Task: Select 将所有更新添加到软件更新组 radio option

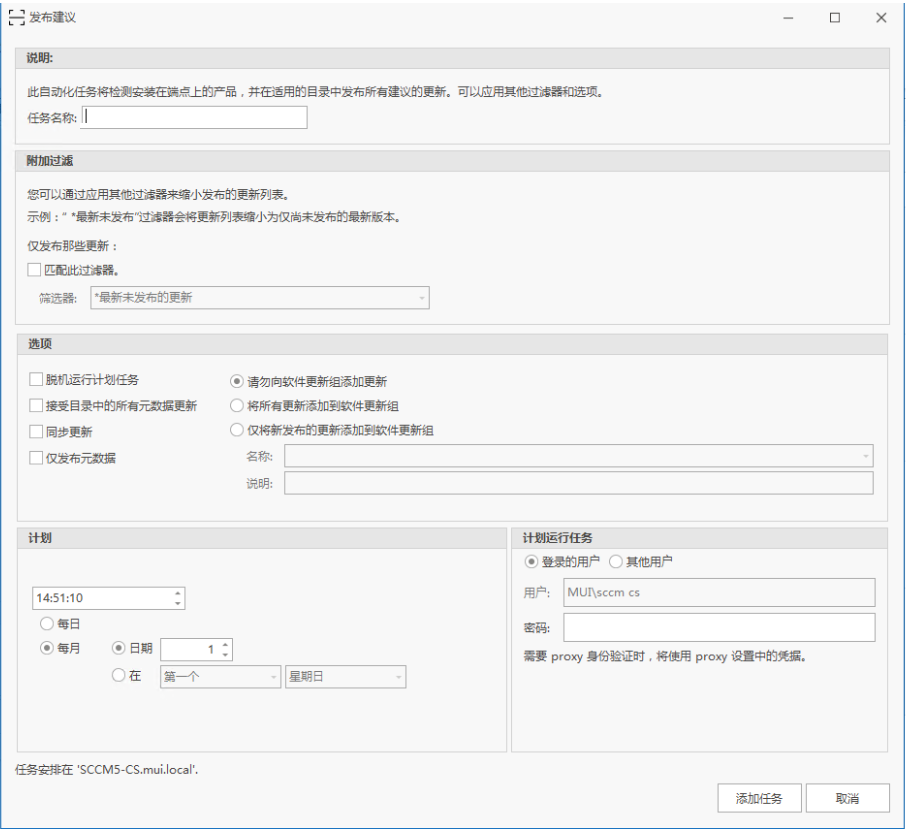Action: point(237,406)
